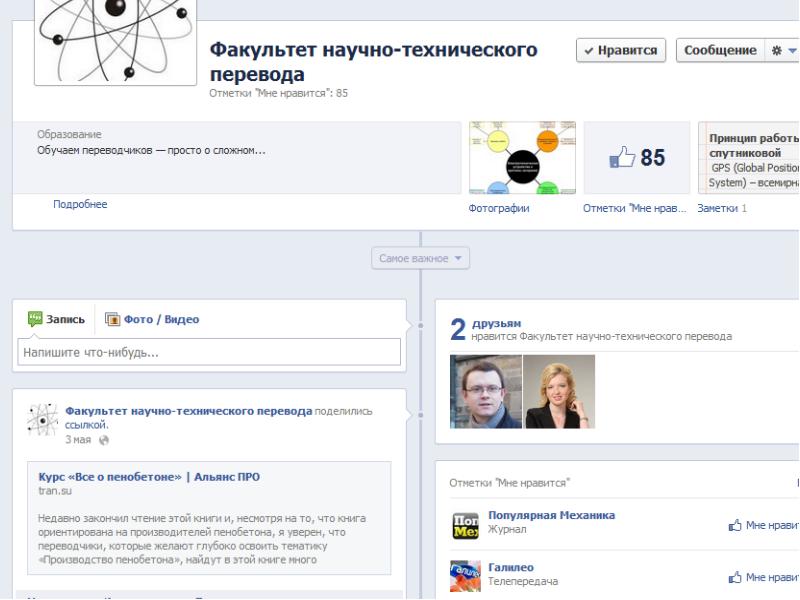Click the globe privacy icon under post
This screenshot has width=800, height=600.
[x=104, y=440]
